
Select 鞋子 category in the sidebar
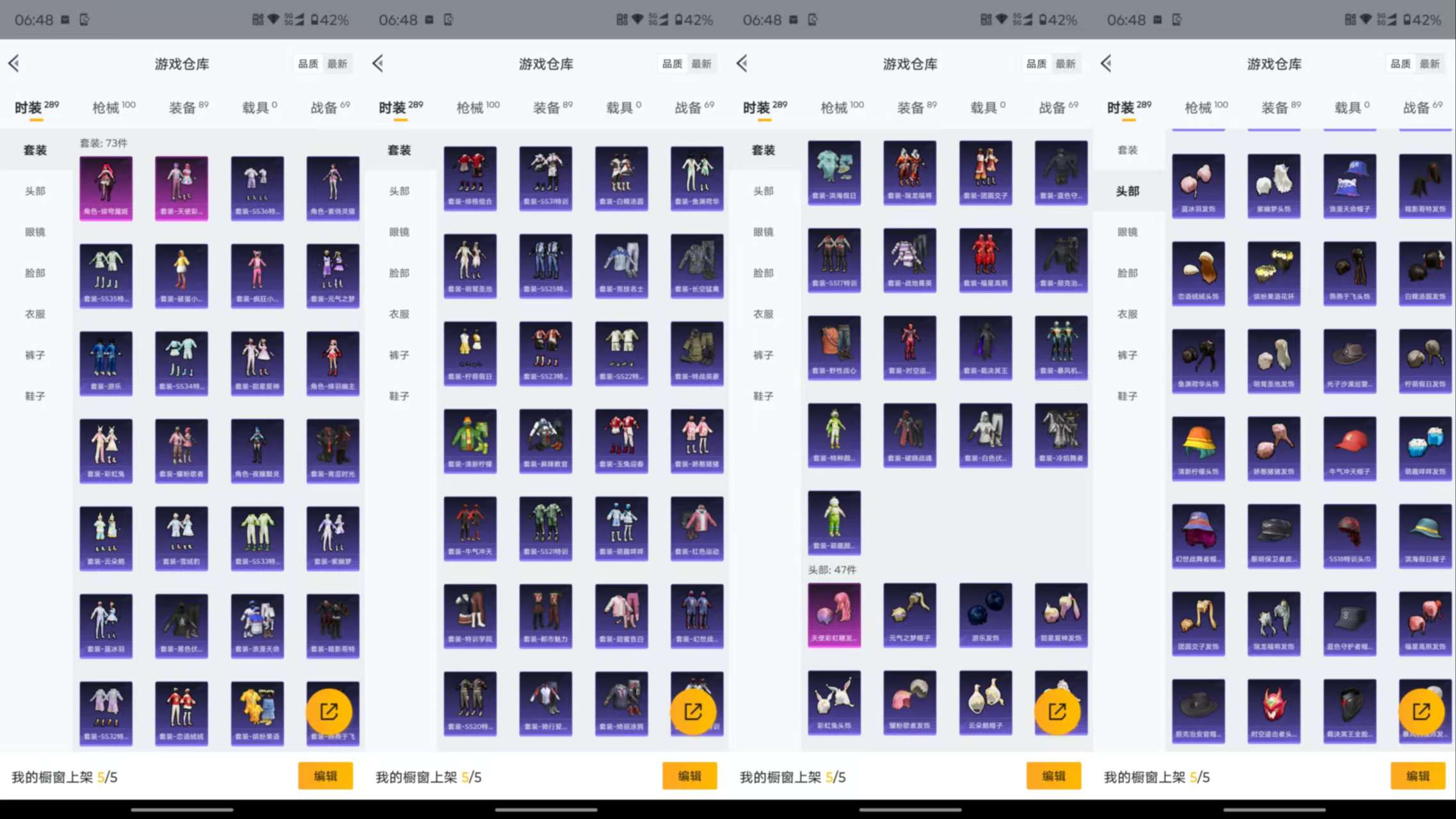point(35,396)
